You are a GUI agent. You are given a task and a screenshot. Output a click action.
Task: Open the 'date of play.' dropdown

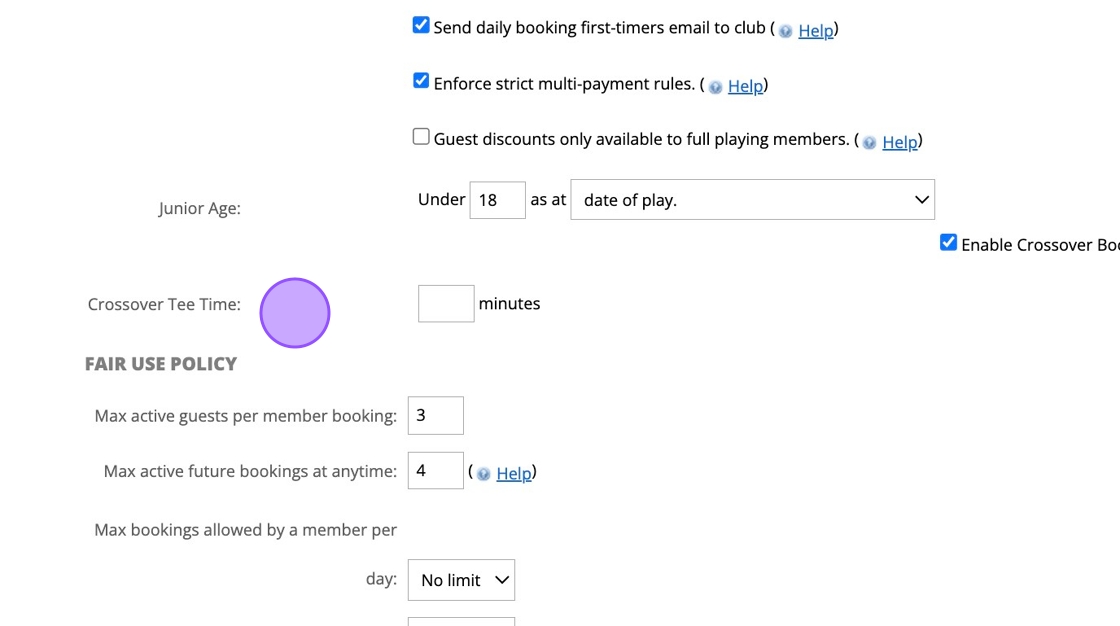(752, 200)
